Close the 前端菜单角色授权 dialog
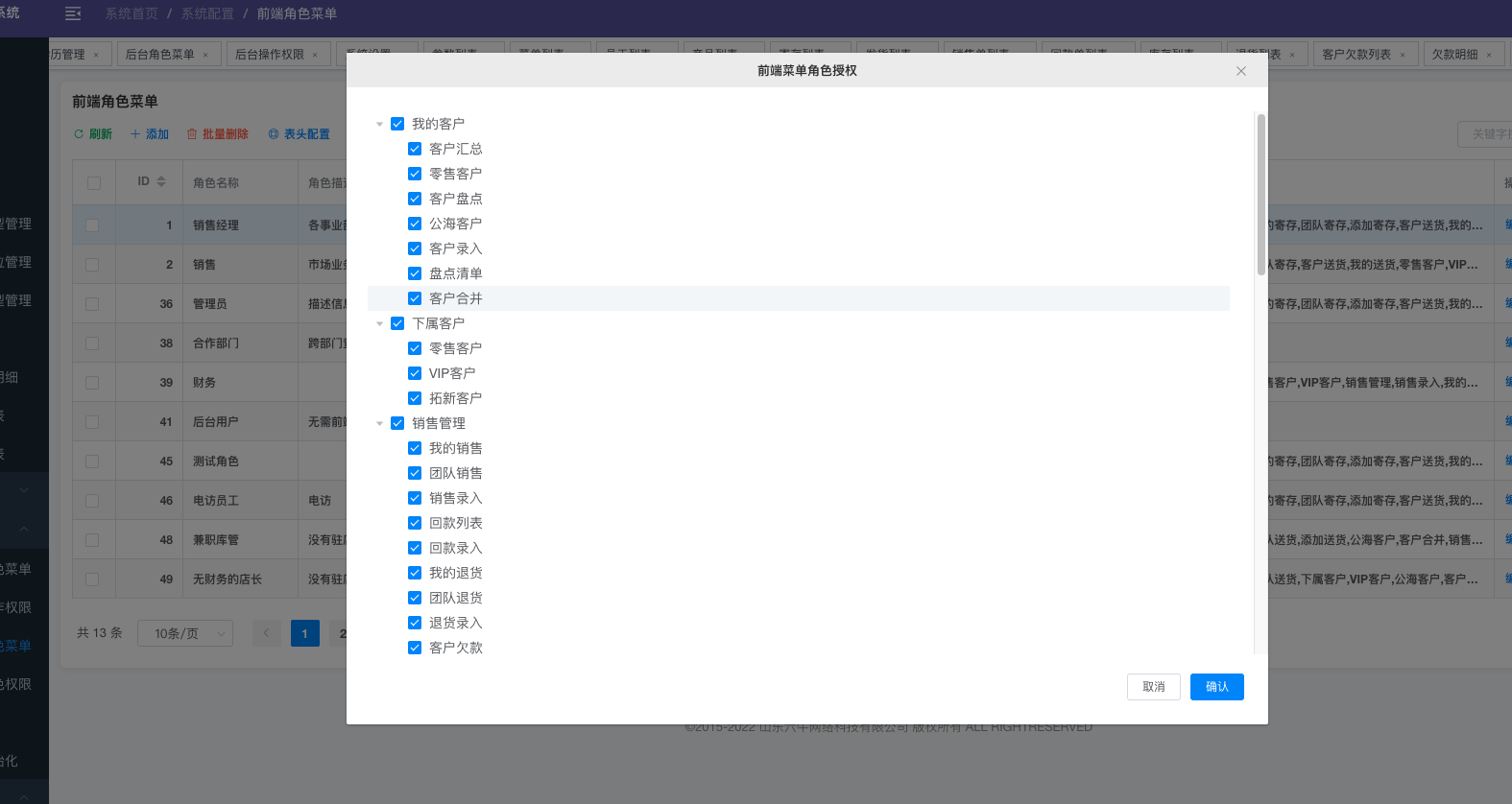This screenshot has height=804, width=1512. tap(1241, 71)
